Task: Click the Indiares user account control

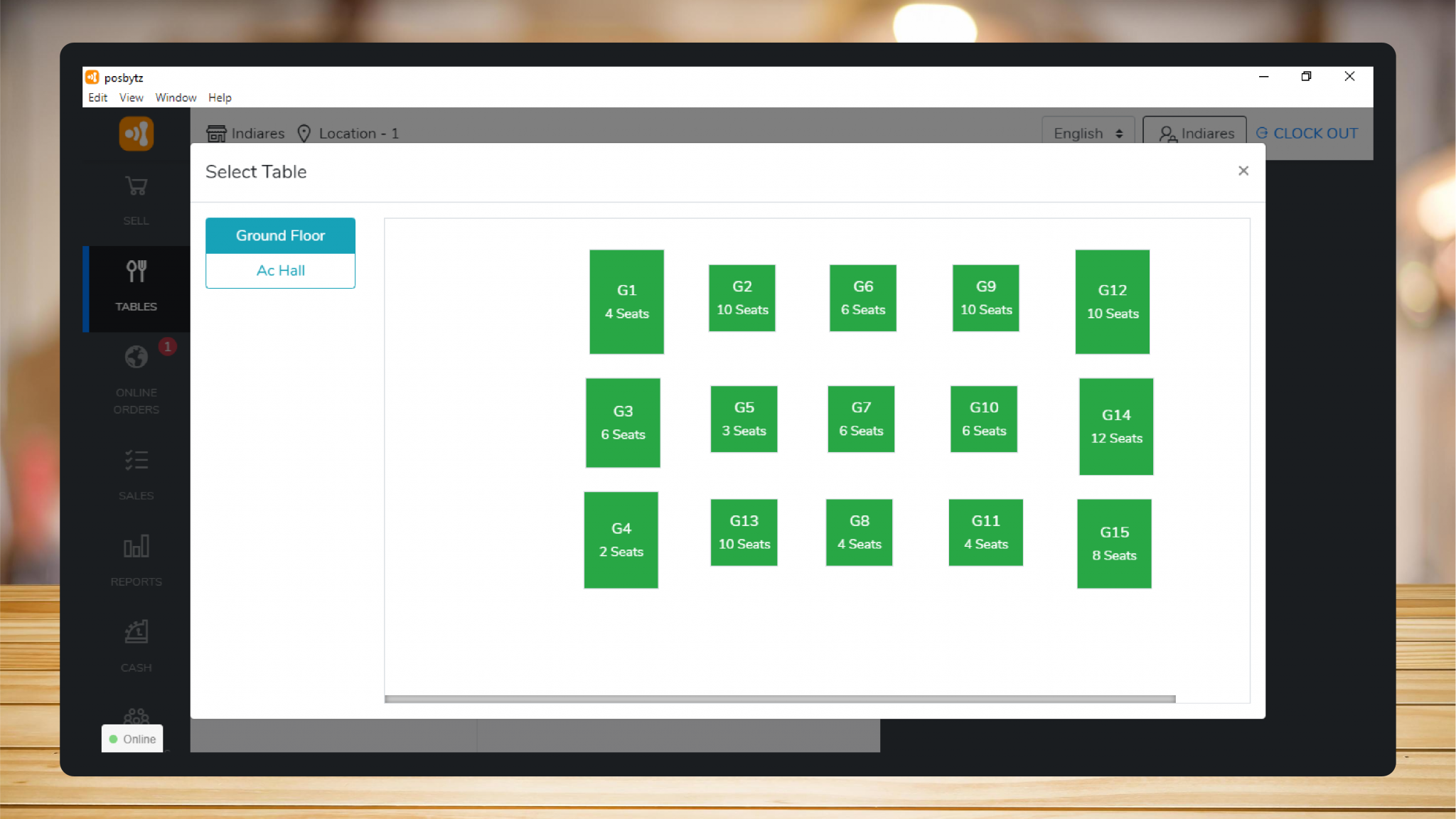Action: coord(1194,133)
